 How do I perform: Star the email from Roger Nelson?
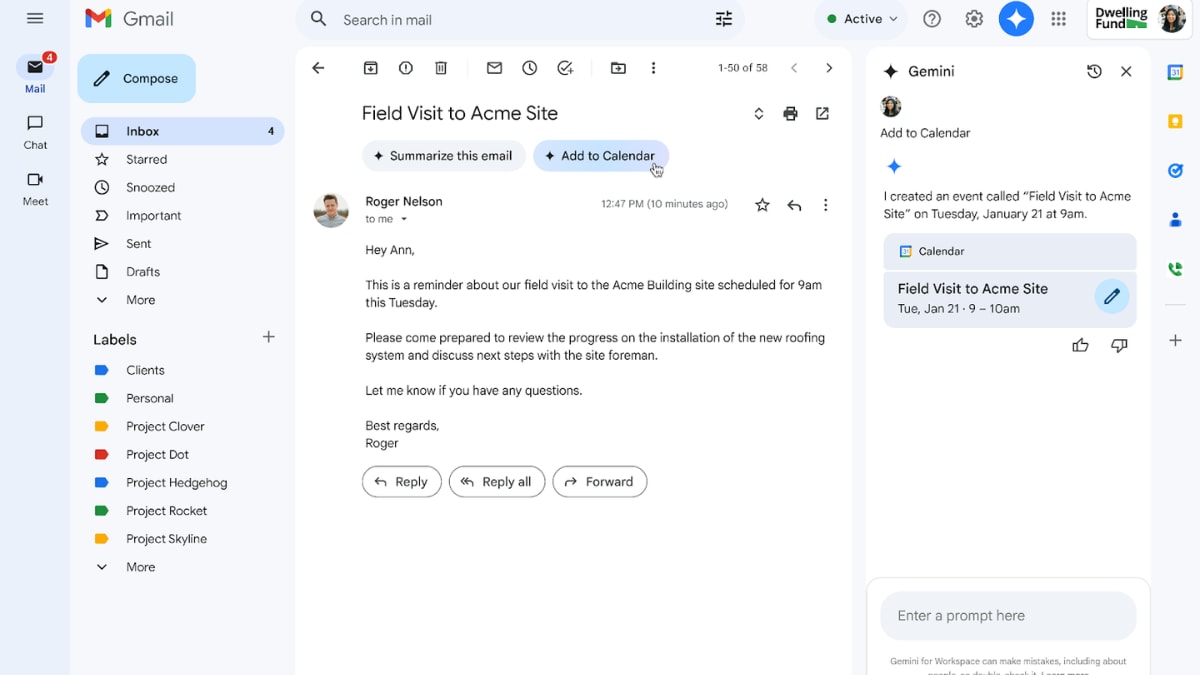[x=762, y=205]
